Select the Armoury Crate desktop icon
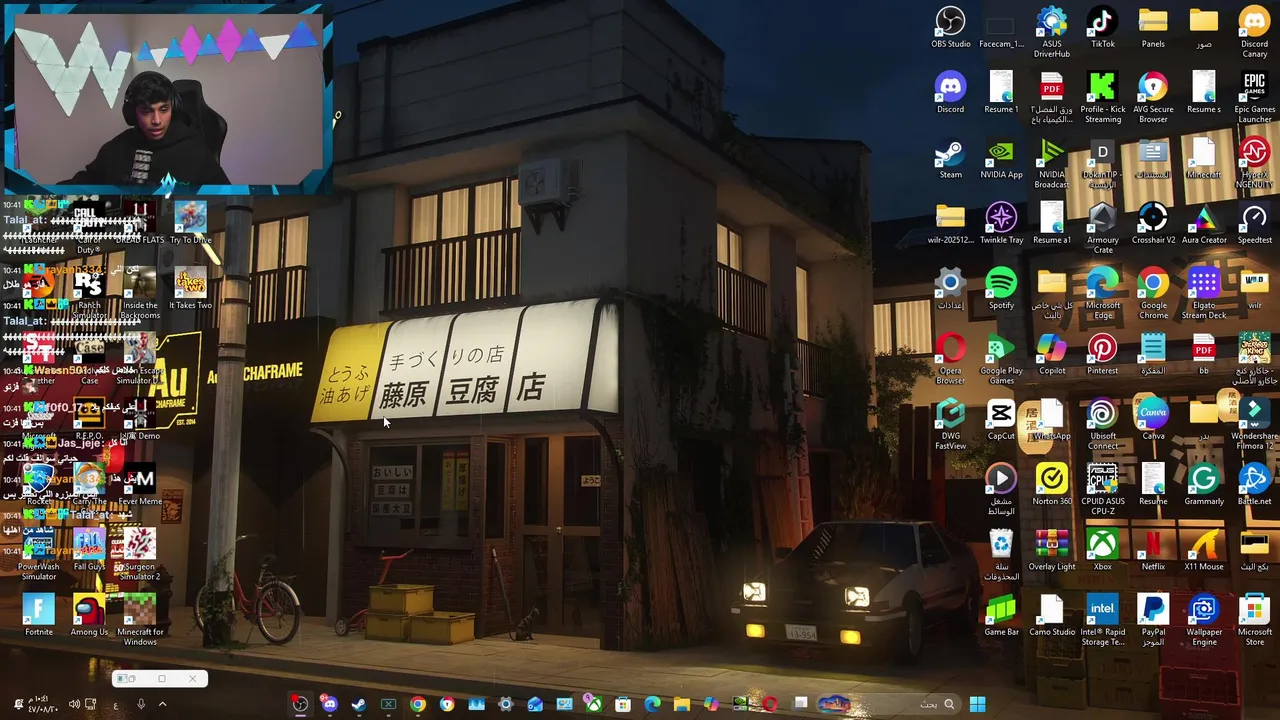 (x=1102, y=228)
